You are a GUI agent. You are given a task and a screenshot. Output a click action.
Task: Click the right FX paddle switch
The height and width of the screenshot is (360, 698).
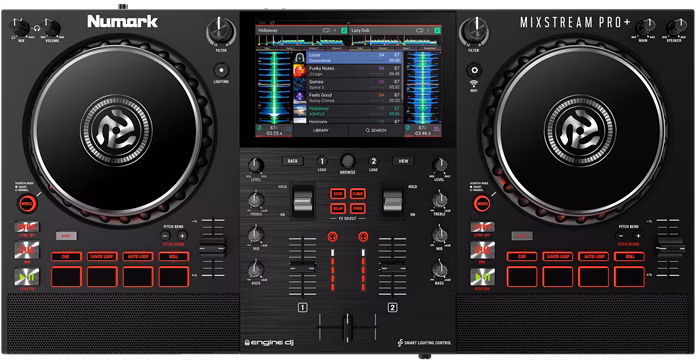[393, 202]
